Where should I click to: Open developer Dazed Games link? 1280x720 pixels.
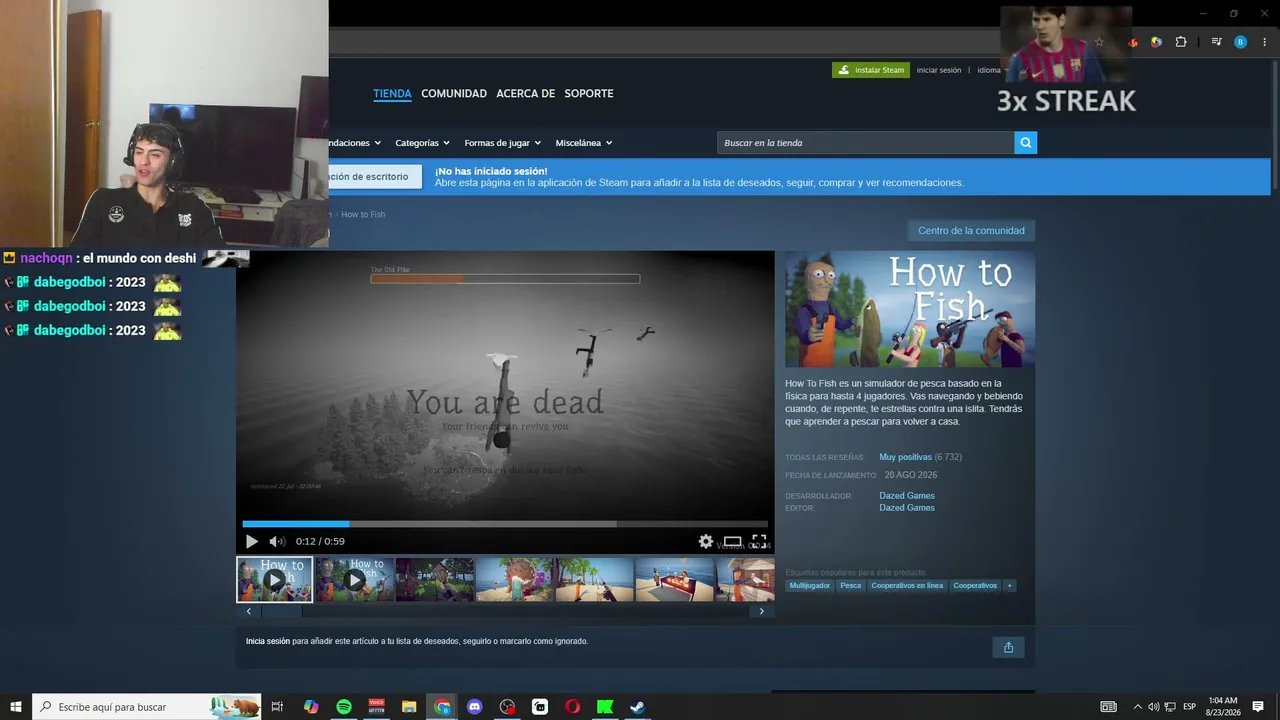pos(907,496)
